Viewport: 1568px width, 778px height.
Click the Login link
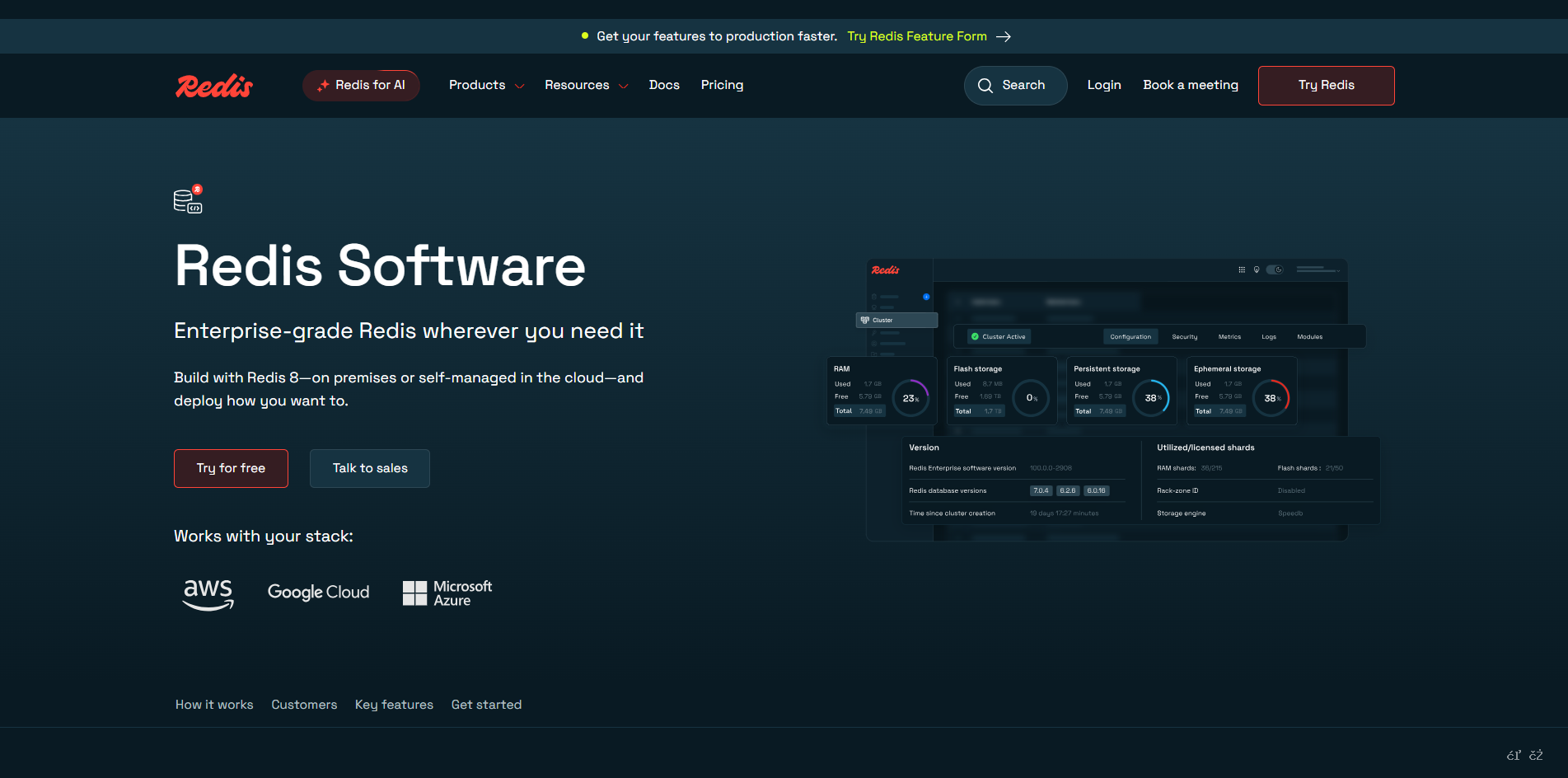(x=1104, y=86)
